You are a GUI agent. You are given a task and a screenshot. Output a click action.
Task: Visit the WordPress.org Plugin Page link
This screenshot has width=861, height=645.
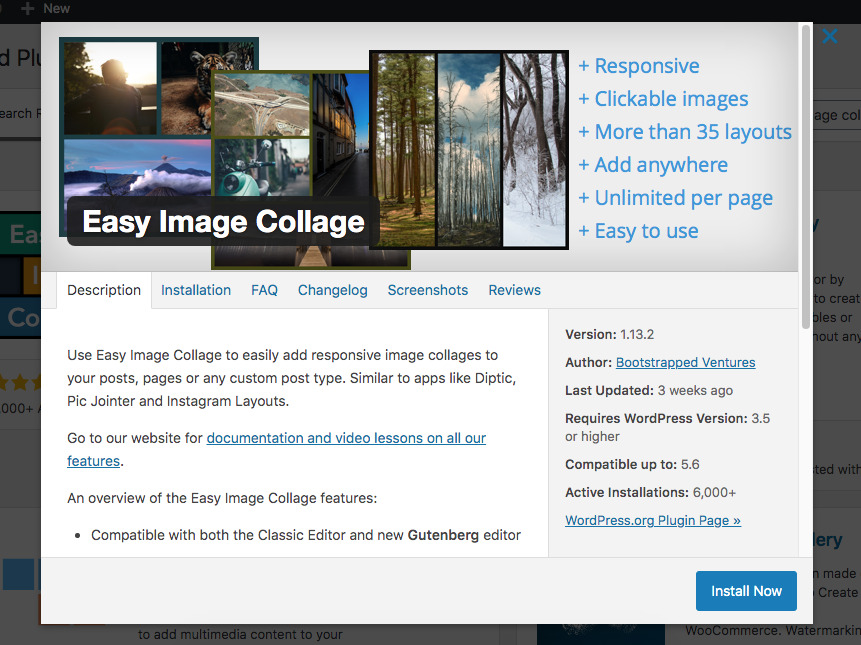click(652, 520)
